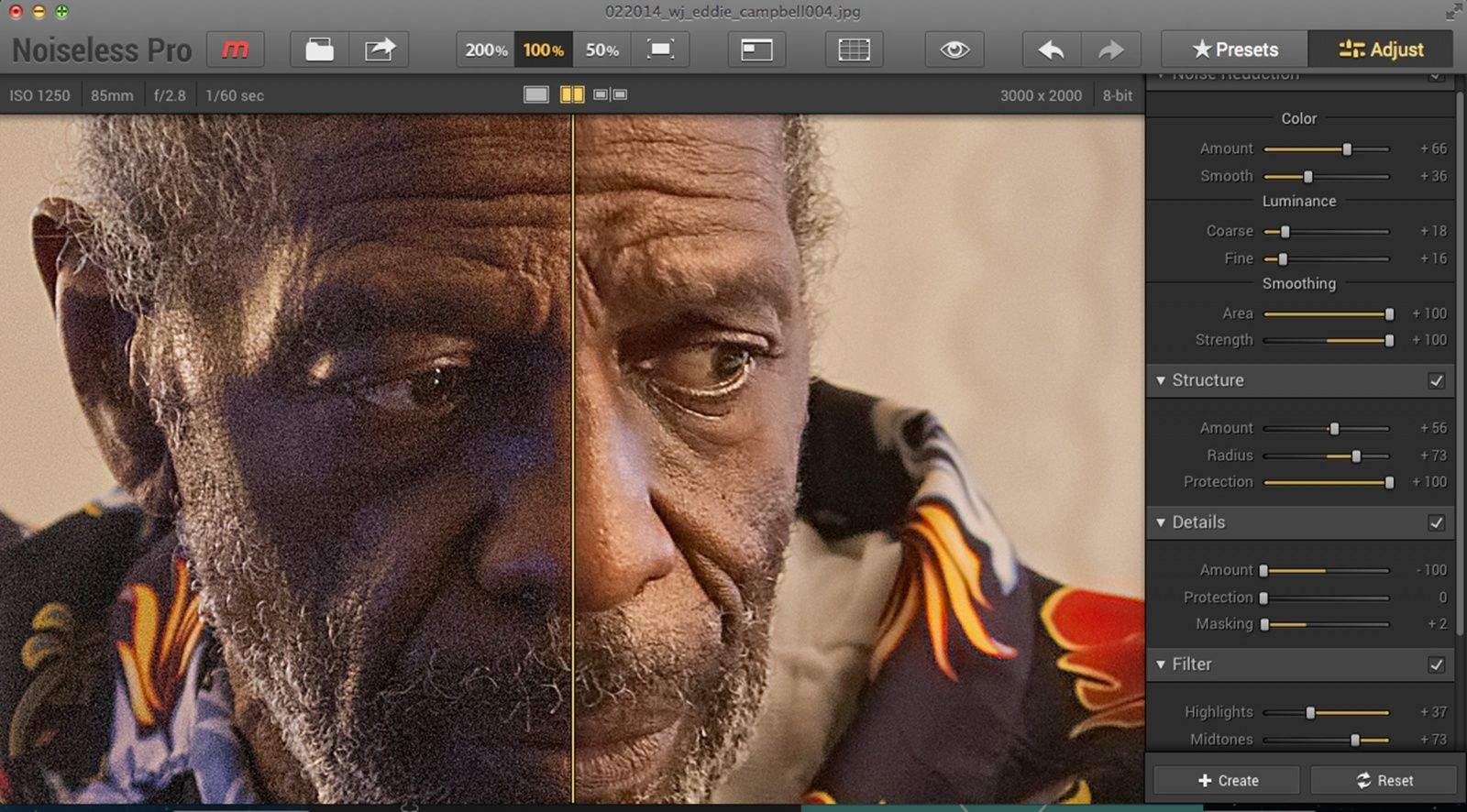
Task: Collapse the Filter section triangle
Action: click(1161, 664)
